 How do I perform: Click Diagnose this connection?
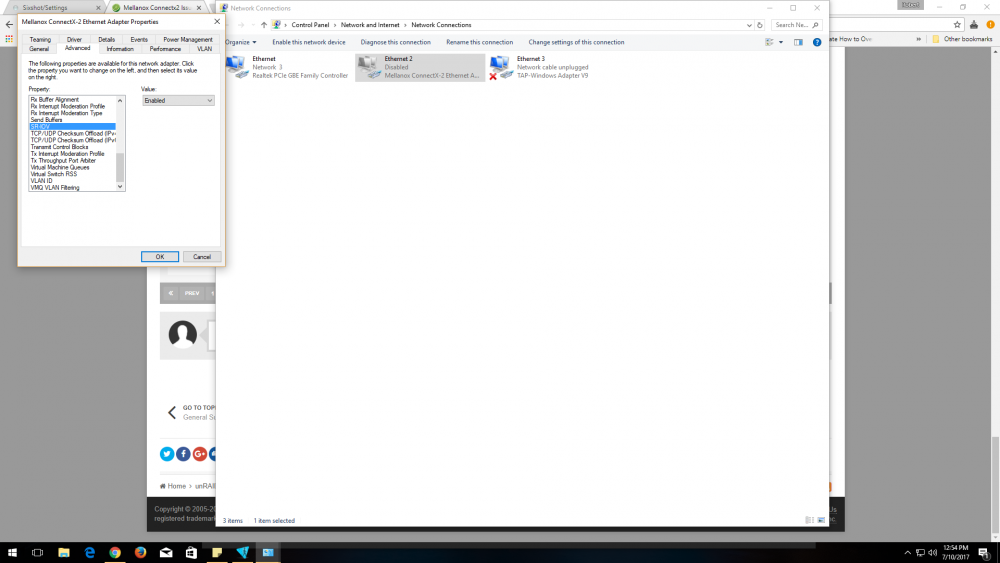395,42
